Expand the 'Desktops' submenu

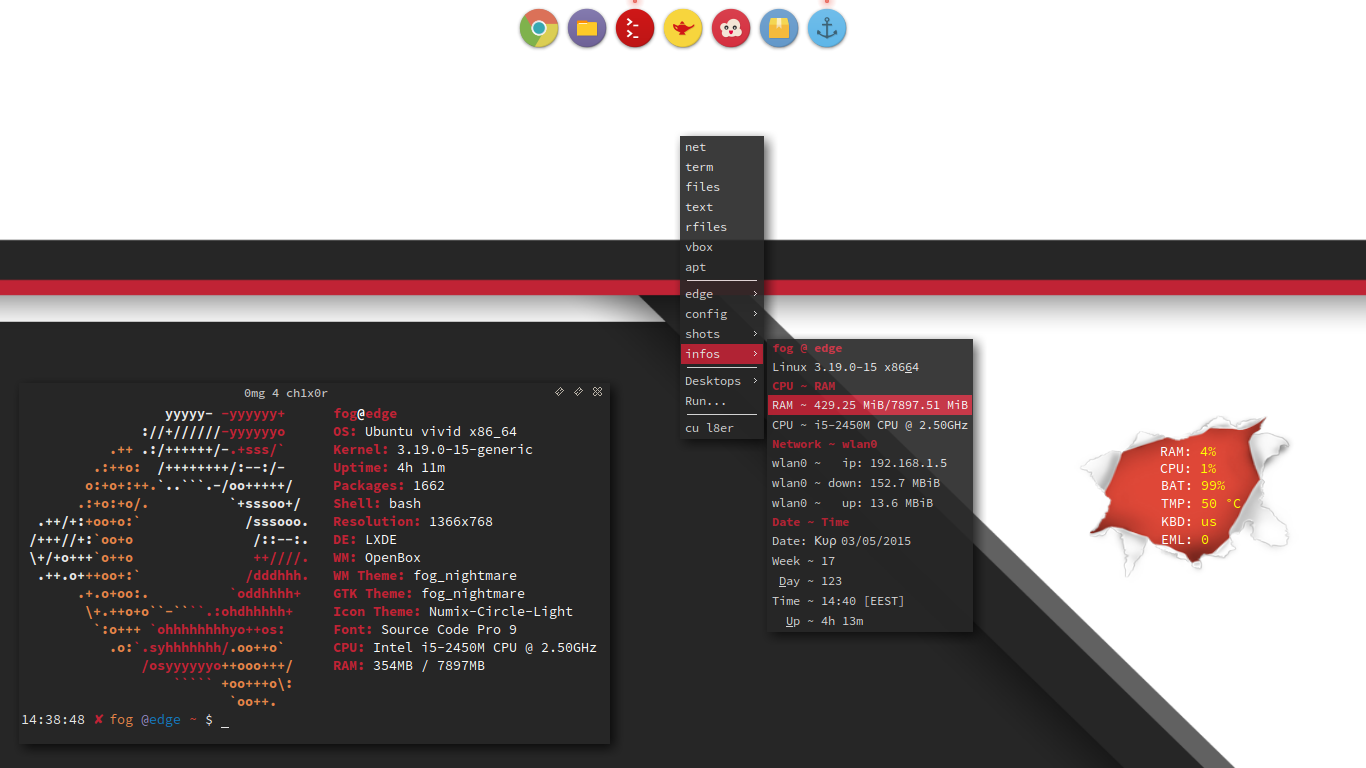722,381
